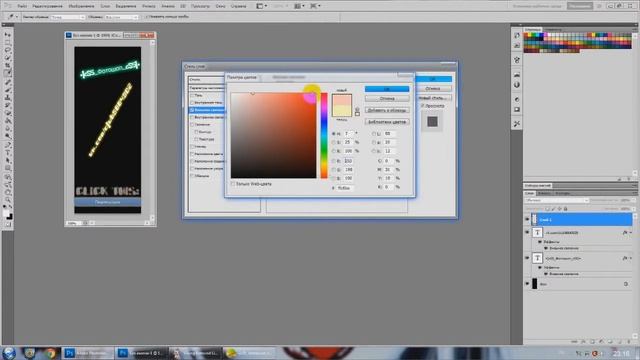
Task: Click the add layer style fx icon
Action: [x=584, y=341]
